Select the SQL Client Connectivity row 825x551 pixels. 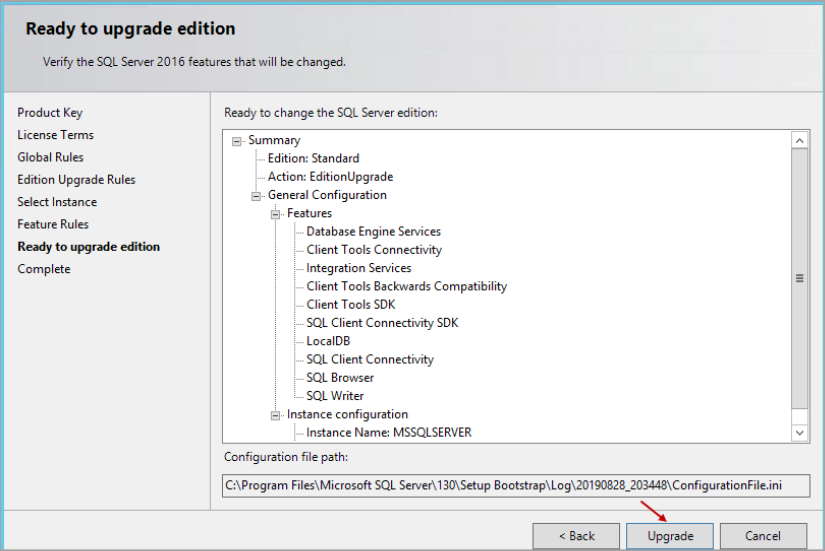pos(370,359)
